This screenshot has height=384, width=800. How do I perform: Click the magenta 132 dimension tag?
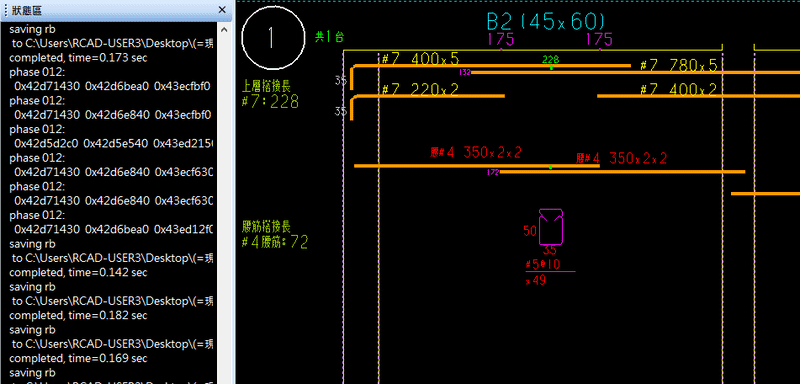click(465, 72)
